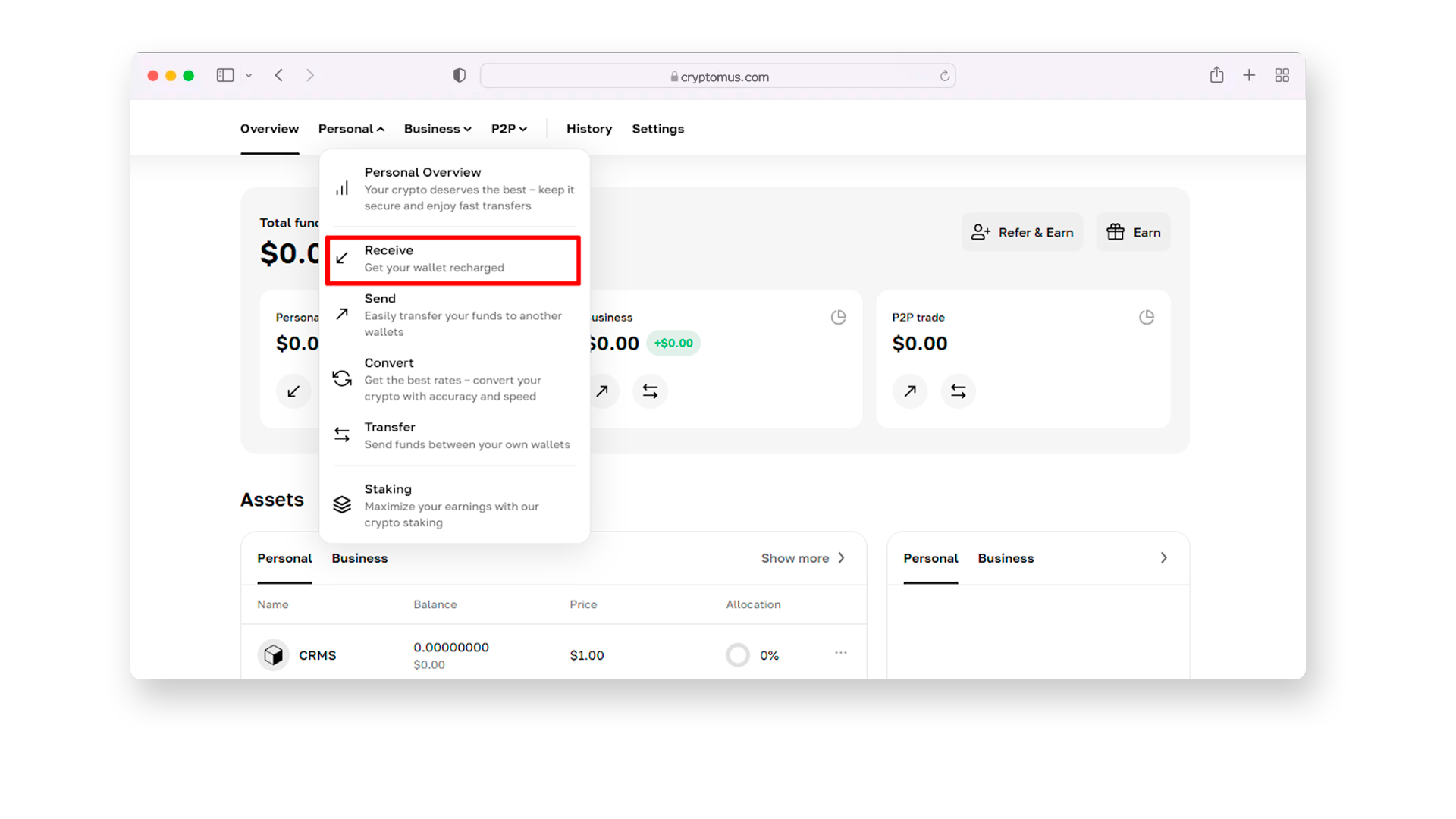Select the CRMS asset name
The width and height of the screenshot is (1456, 819).
pos(317,655)
